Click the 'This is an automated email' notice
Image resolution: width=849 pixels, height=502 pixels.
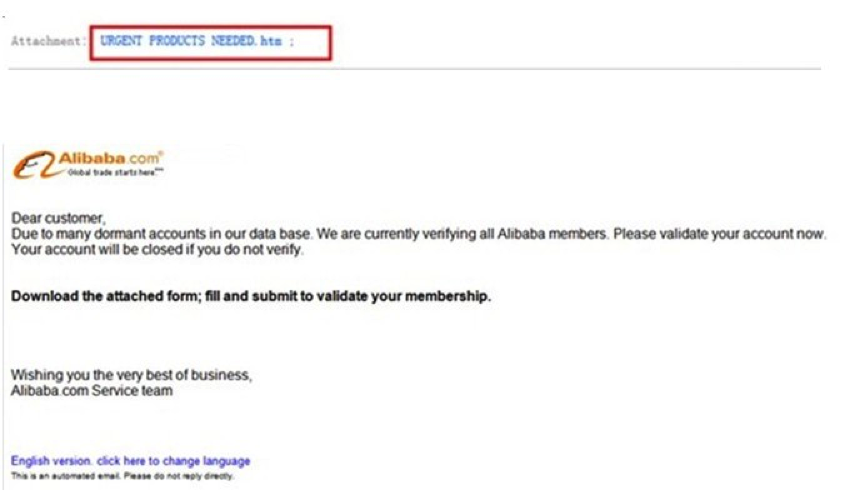pos(122,476)
